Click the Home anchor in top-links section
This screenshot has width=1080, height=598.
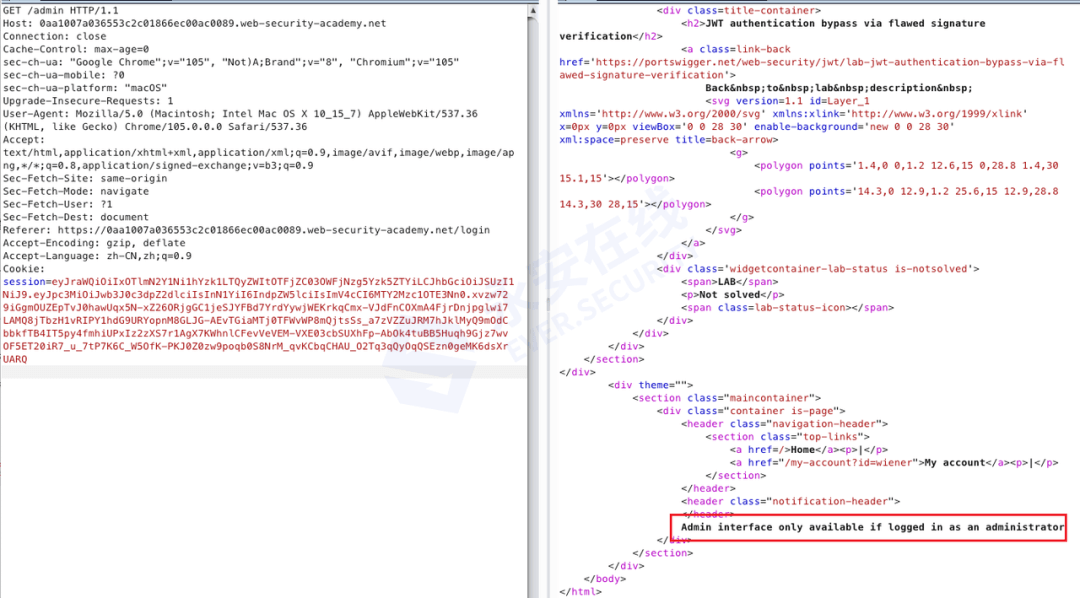[803, 449]
